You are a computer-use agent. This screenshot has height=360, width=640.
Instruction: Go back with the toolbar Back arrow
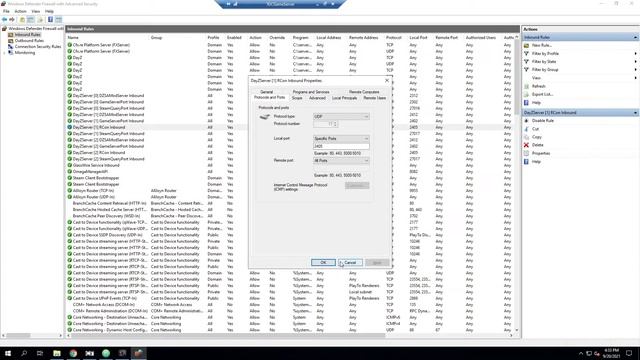(4, 20)
